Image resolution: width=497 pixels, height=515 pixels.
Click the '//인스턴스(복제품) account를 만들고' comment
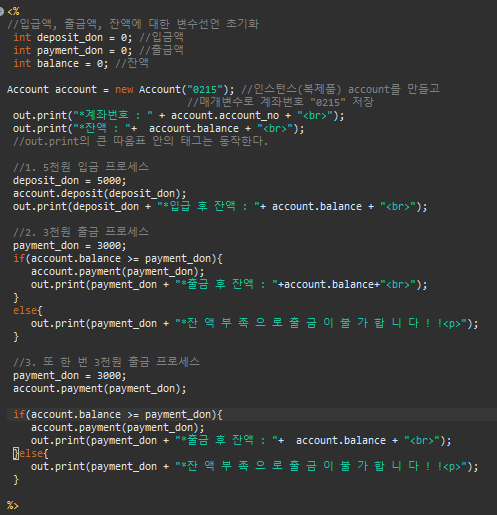coord(340,89)
